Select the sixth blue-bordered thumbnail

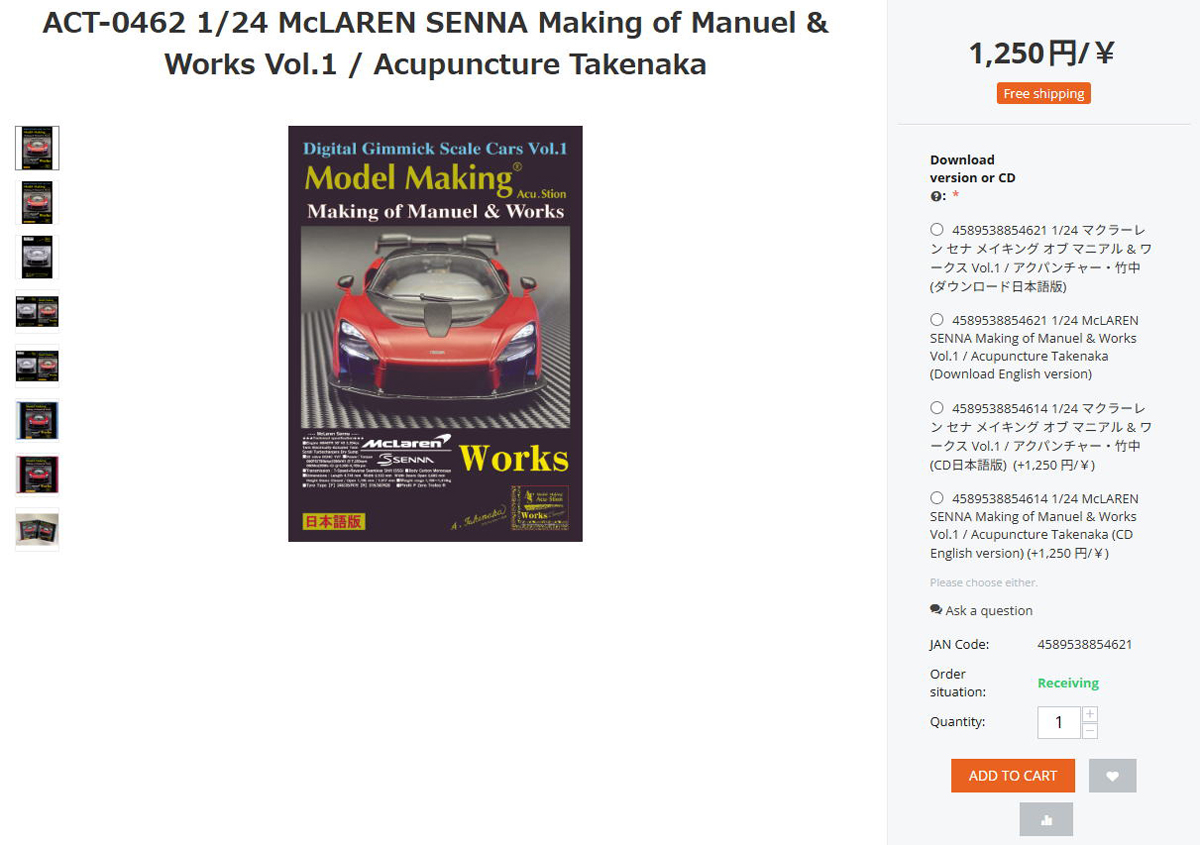(37, 421)
